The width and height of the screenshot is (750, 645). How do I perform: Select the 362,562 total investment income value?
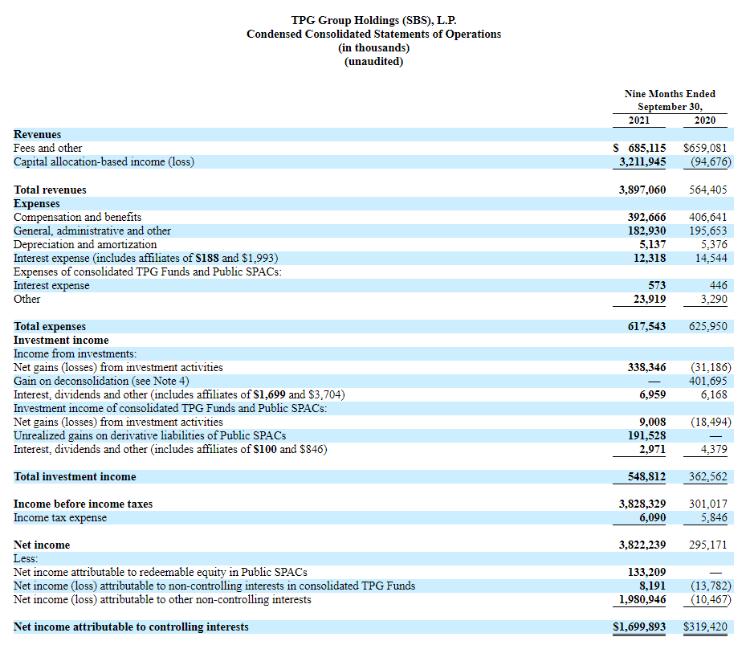[x=708, y=477]
